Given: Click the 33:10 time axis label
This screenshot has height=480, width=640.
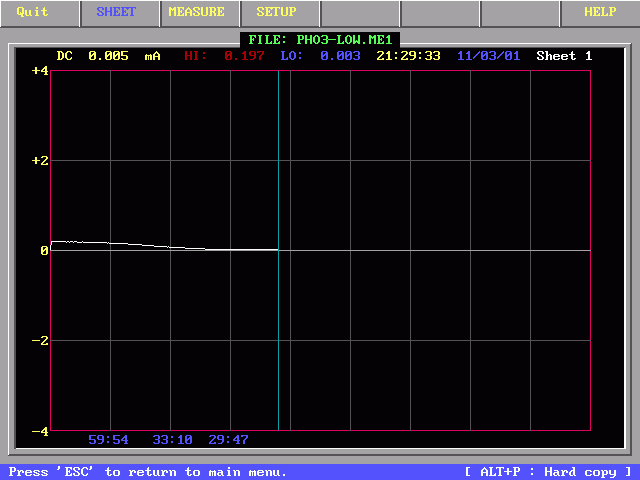Looking at the screenshot, I should pos(172,439).
